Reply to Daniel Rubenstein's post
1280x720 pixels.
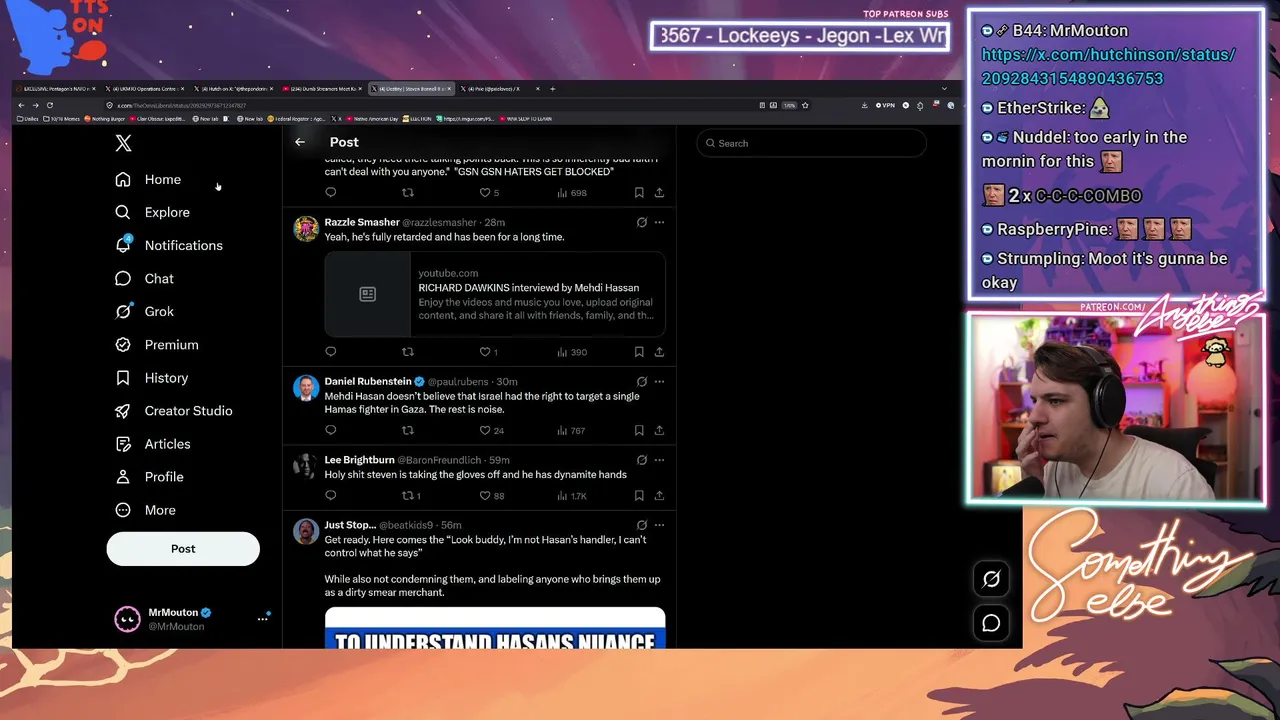pyautogui.click(x=331, y=431)
